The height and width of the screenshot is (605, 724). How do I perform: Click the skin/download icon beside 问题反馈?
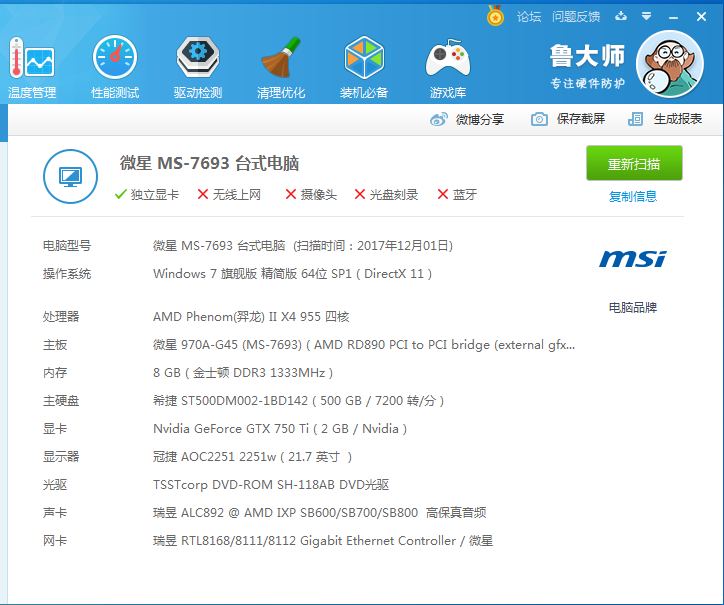621,17
